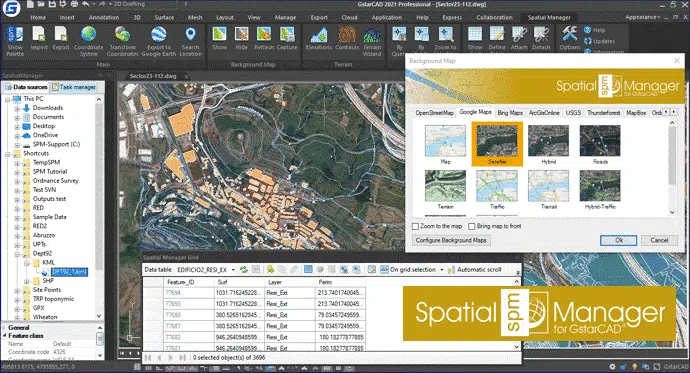
Task: Open the Search Location tool
Action: [x=191, y=41]
